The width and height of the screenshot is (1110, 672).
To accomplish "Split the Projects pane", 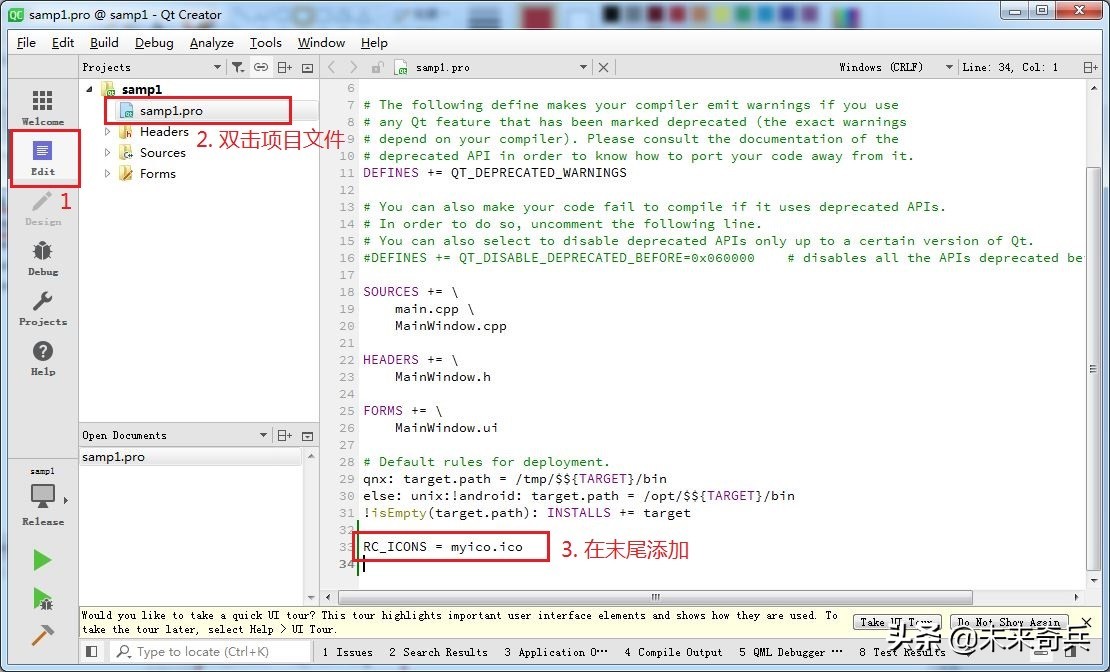I will point(285,67).
